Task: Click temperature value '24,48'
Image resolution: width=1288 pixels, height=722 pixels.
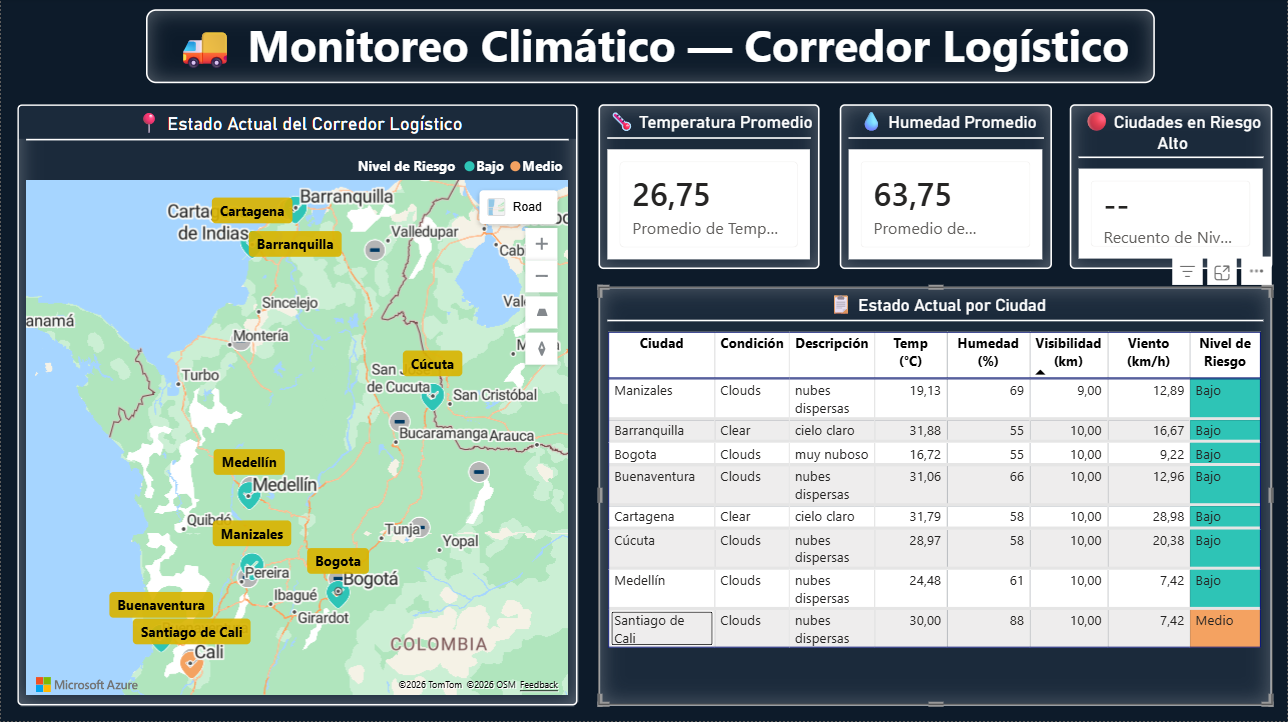Action: click(925, 581)
